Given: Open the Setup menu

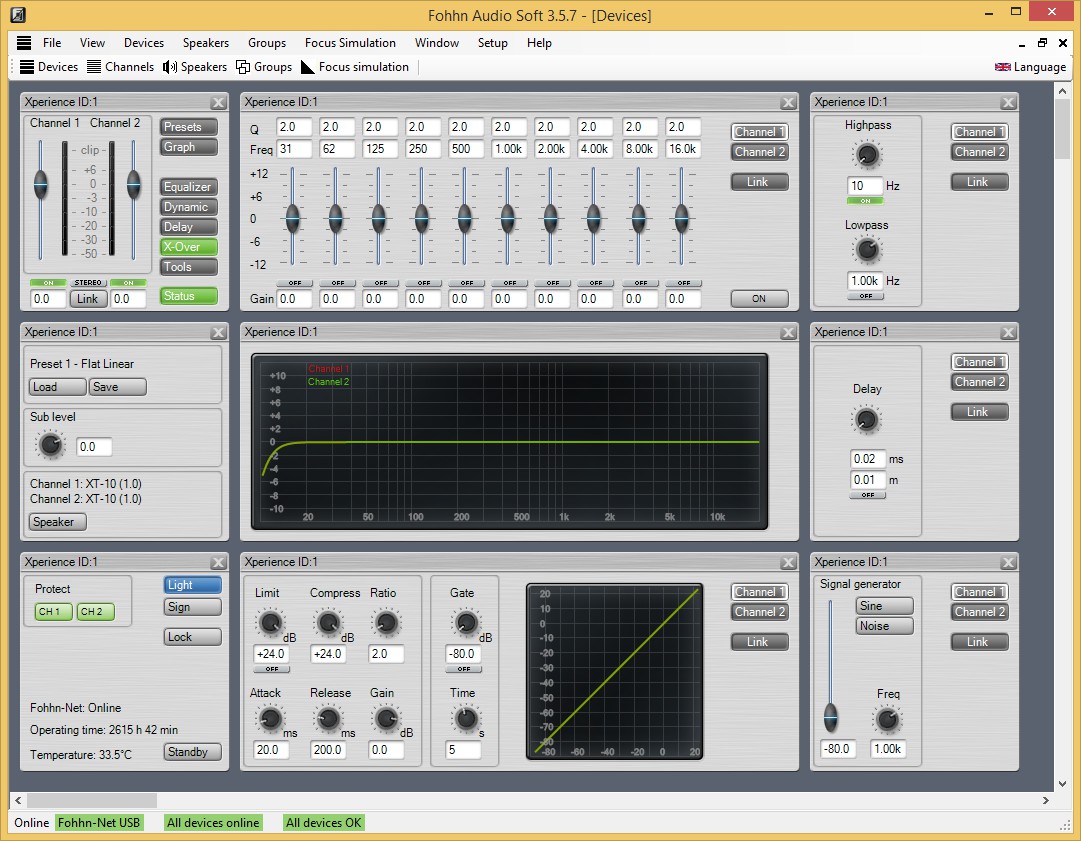Looking at the screenshot, I should click(x=492, y=43).
